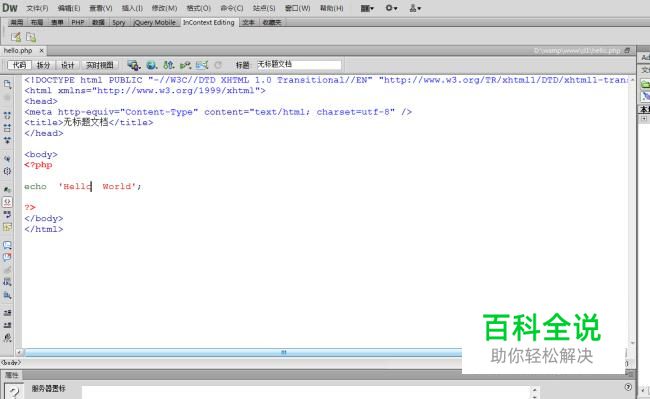Select the Spry Insert bar tab
This screenshot has width=650, height=399.
pyautogui.click(x=119, y=22)
